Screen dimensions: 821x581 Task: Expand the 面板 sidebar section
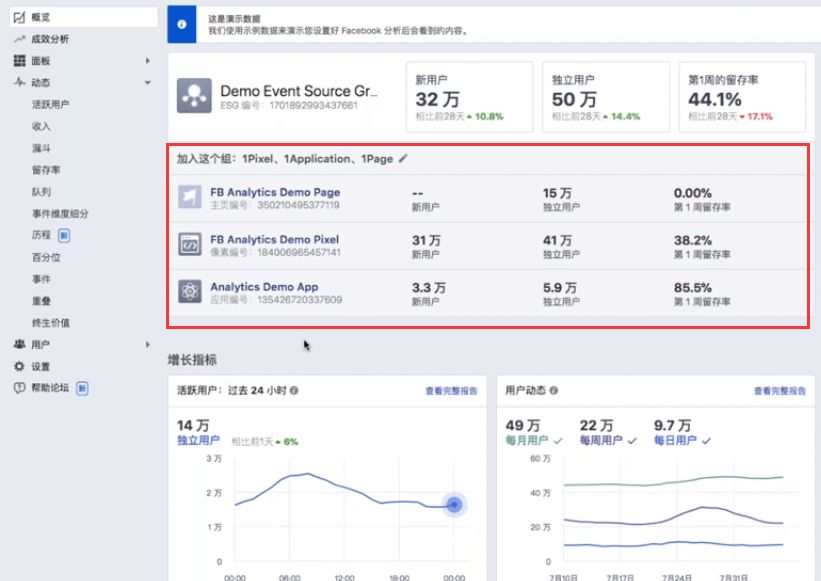point(147,61)
